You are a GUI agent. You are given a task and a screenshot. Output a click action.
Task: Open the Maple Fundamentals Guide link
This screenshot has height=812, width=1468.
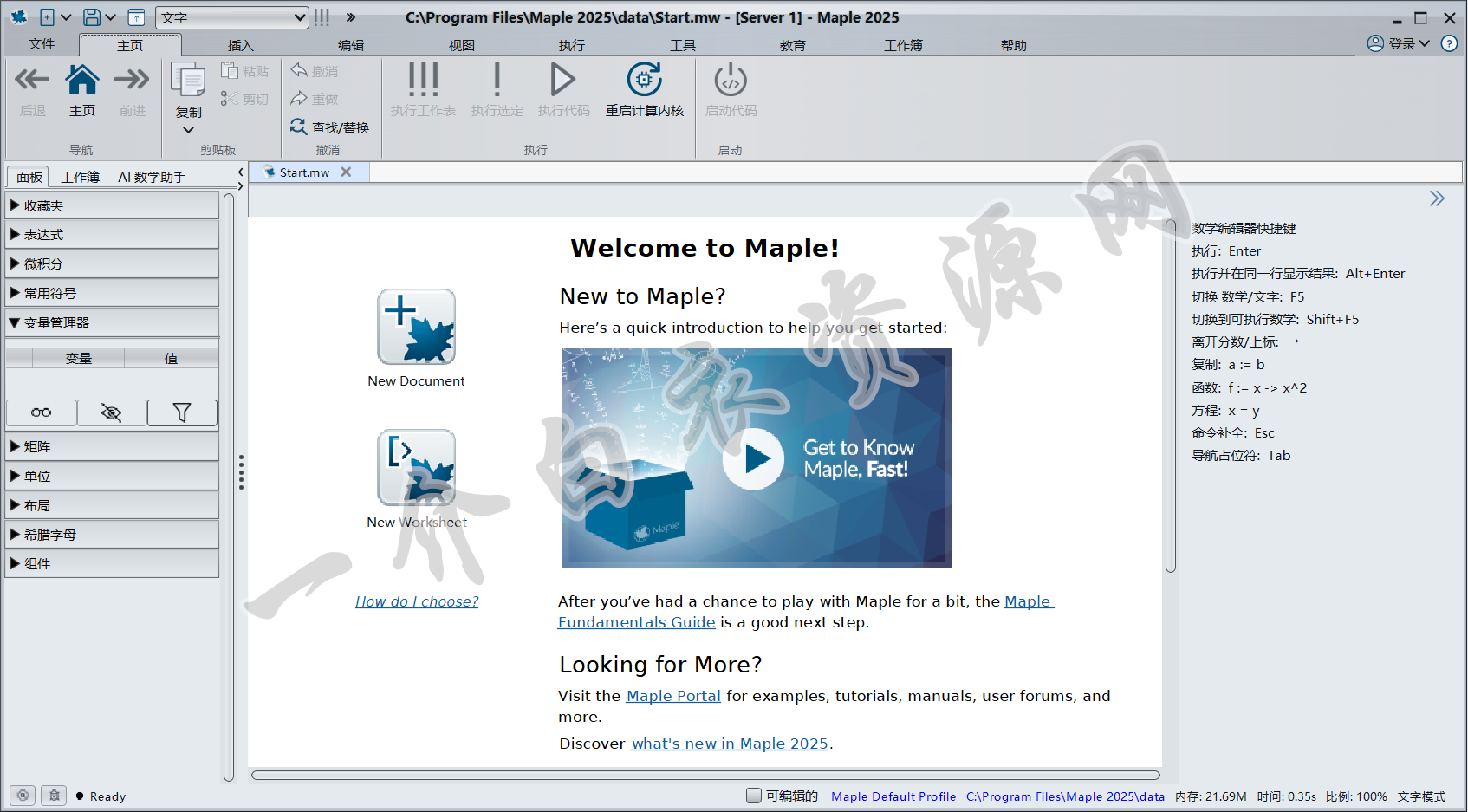coord(637,622)
